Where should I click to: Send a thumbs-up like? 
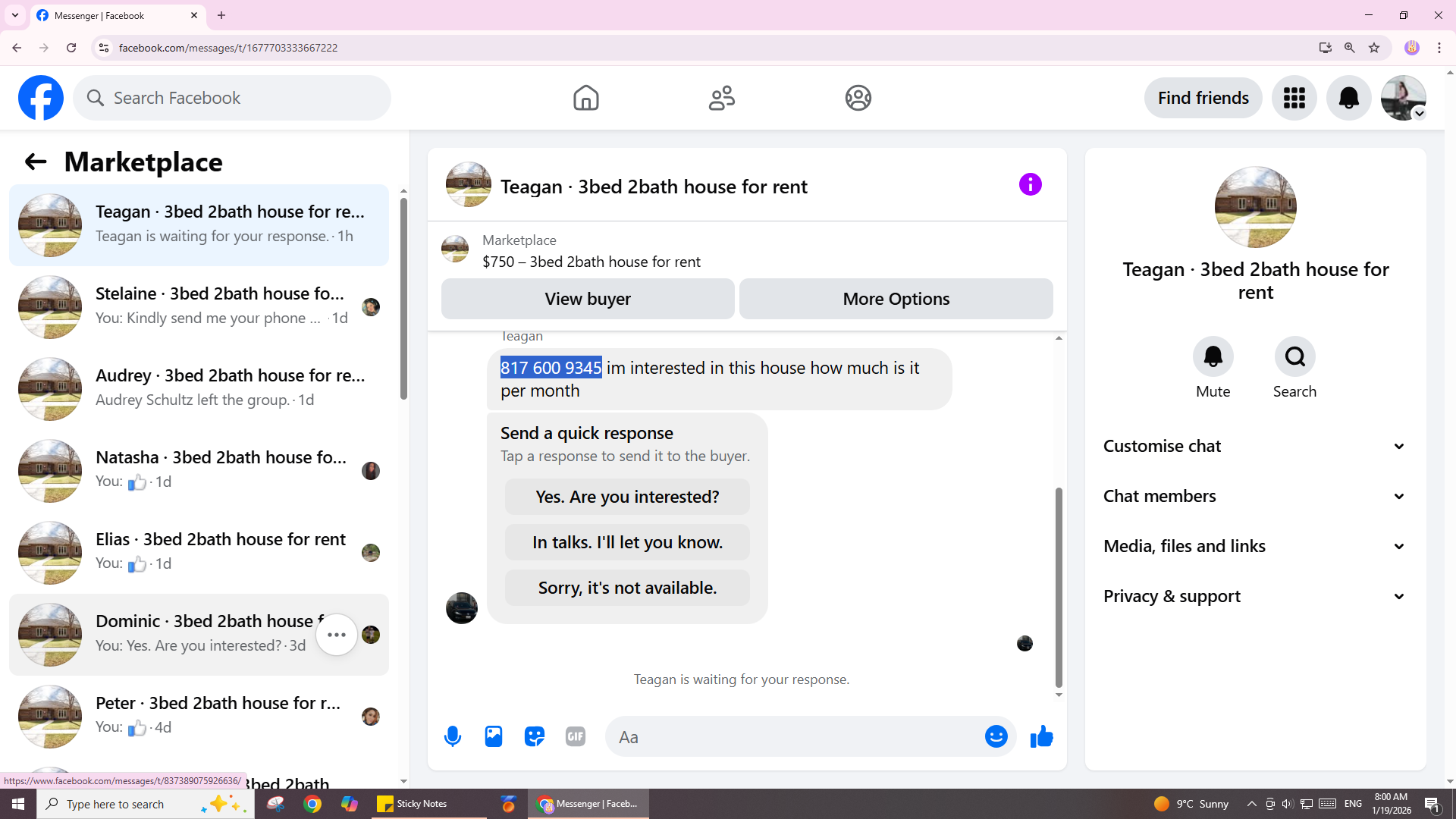pyautogui.click(x=1042, y=736)
